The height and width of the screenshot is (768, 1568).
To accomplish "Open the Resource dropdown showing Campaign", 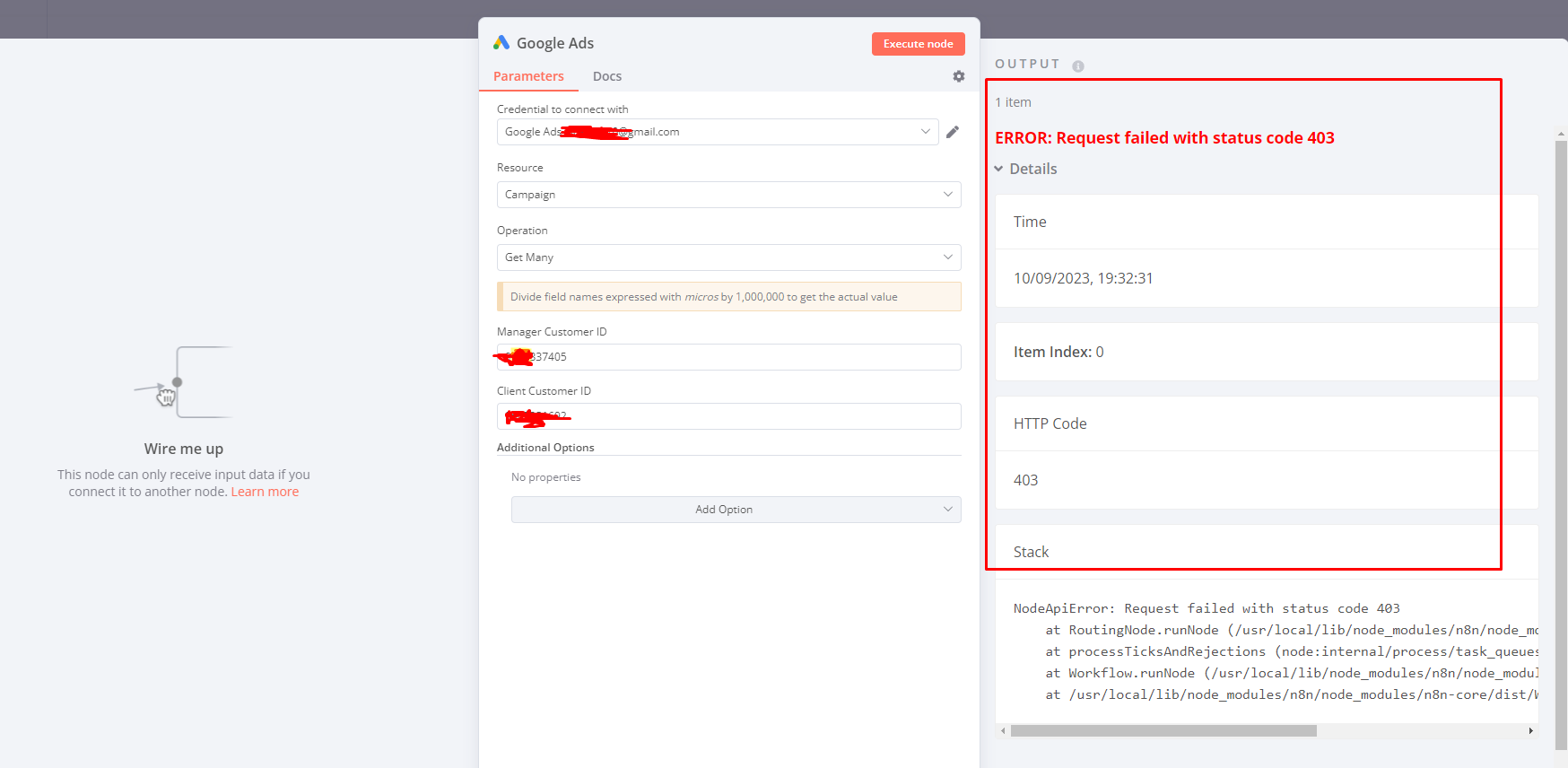I will [x=729, y=195].
